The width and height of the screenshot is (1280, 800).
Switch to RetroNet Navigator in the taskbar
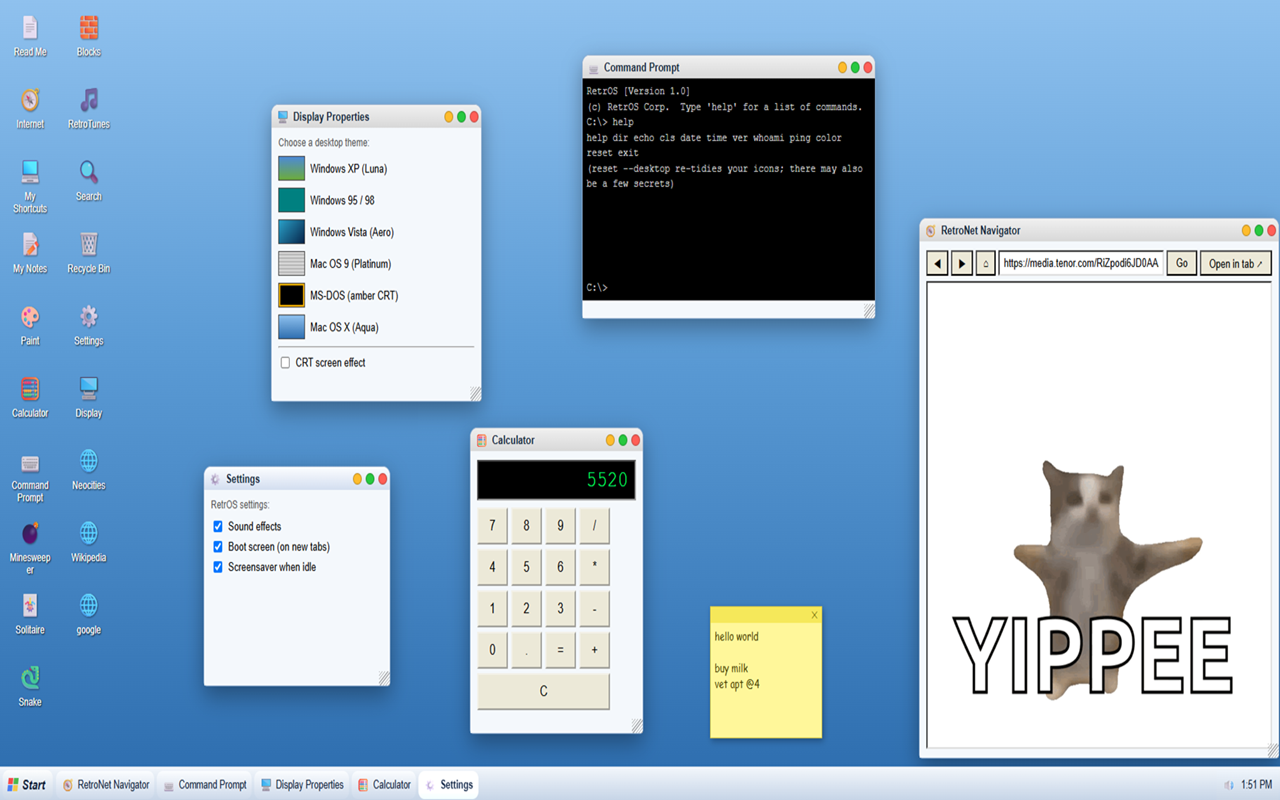click(x=106, y=785)
